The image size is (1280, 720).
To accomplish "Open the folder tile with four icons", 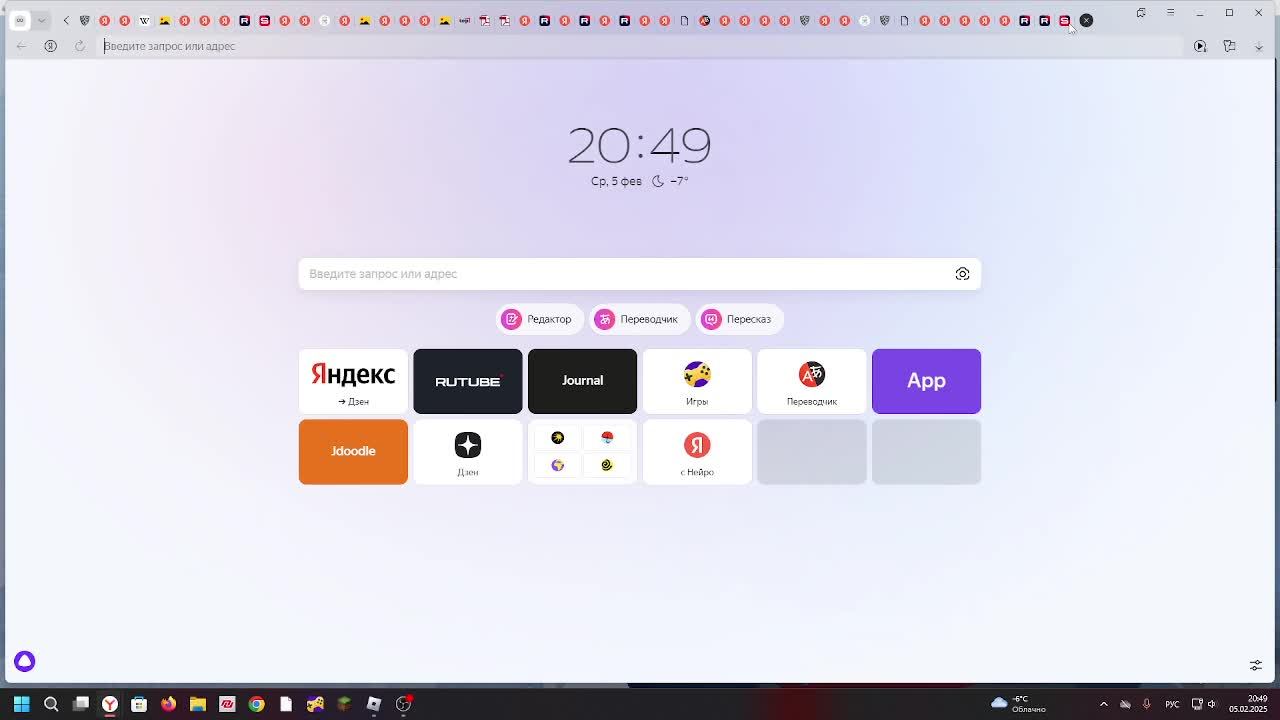I will pyautogui.click(x=582, y=452).
